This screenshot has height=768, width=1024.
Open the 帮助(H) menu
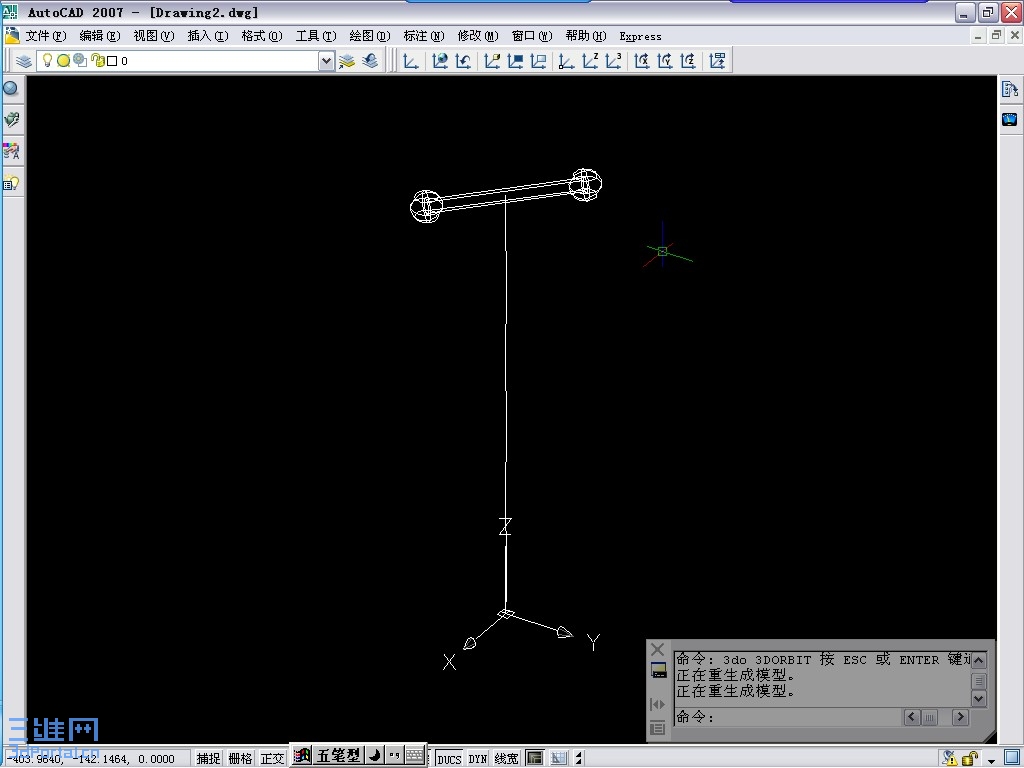[586, 36]
